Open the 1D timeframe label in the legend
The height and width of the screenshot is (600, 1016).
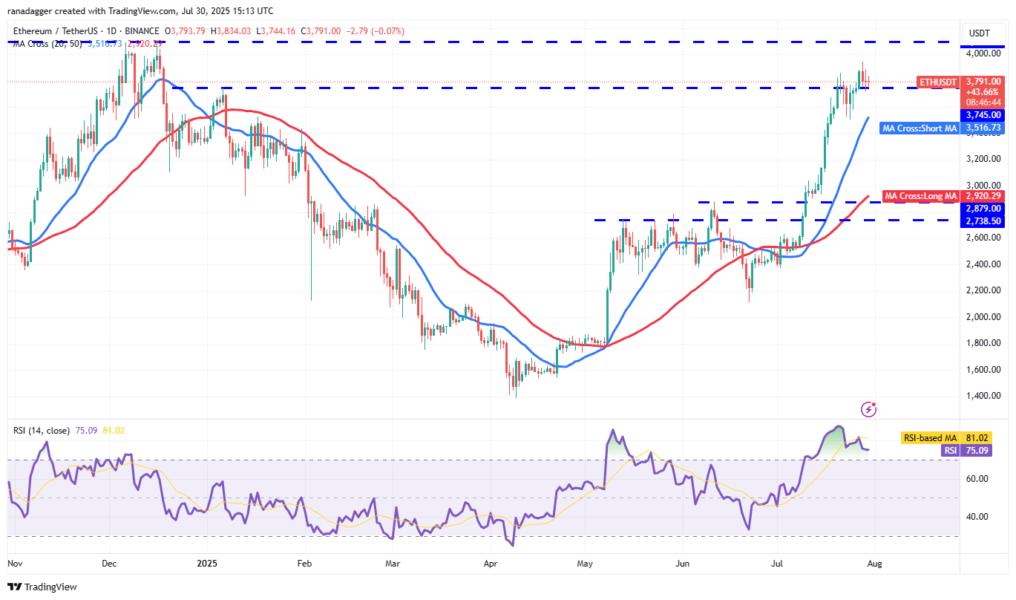coord(106,30)
